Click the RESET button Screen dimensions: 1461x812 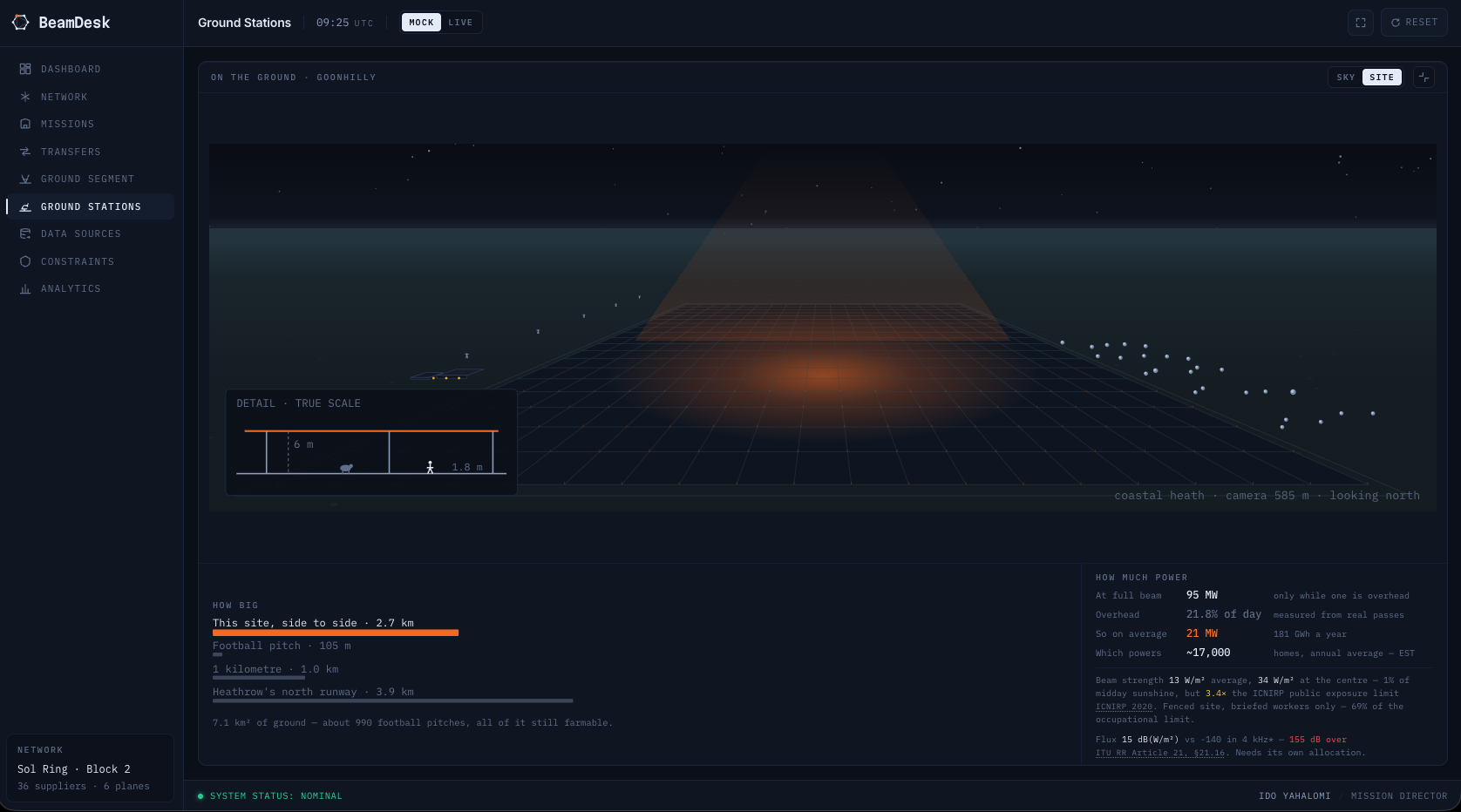1414,23
